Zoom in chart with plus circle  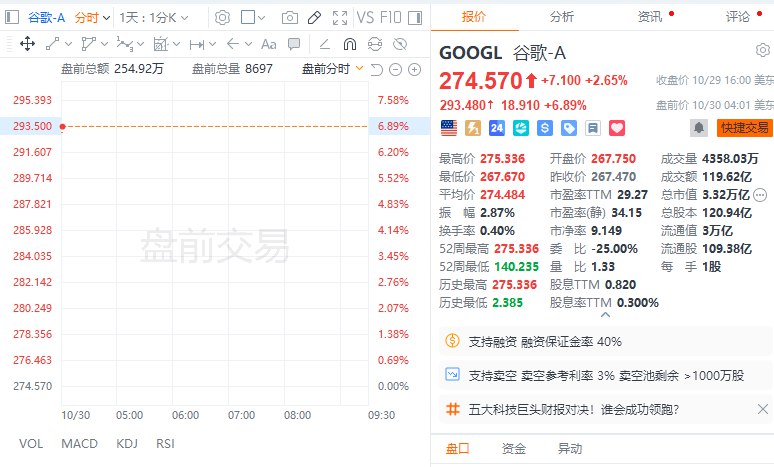click(x=415, y=70)
